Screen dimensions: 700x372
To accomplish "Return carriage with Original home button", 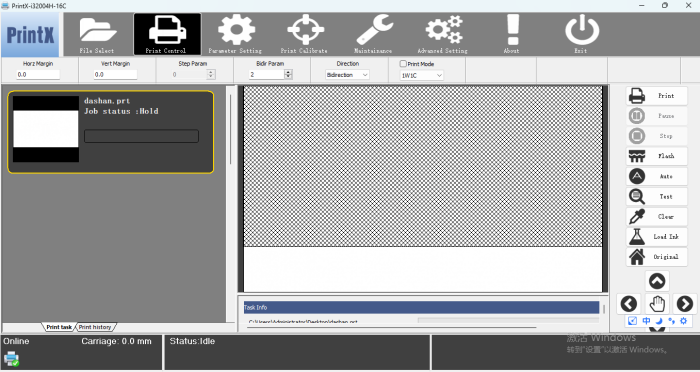I will (656, 257).
